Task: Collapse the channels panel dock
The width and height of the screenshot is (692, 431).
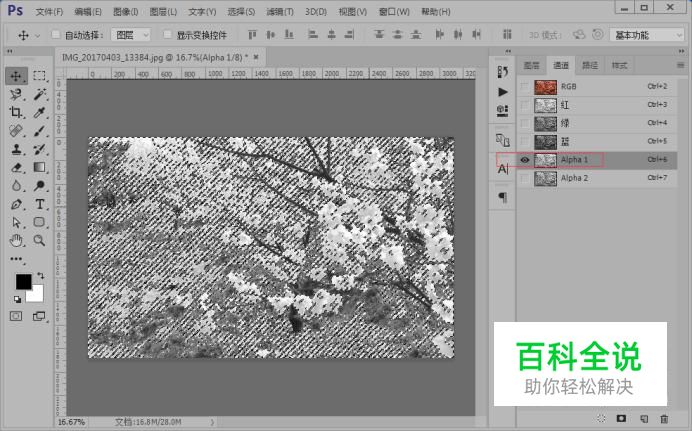Action: [681, 52]
